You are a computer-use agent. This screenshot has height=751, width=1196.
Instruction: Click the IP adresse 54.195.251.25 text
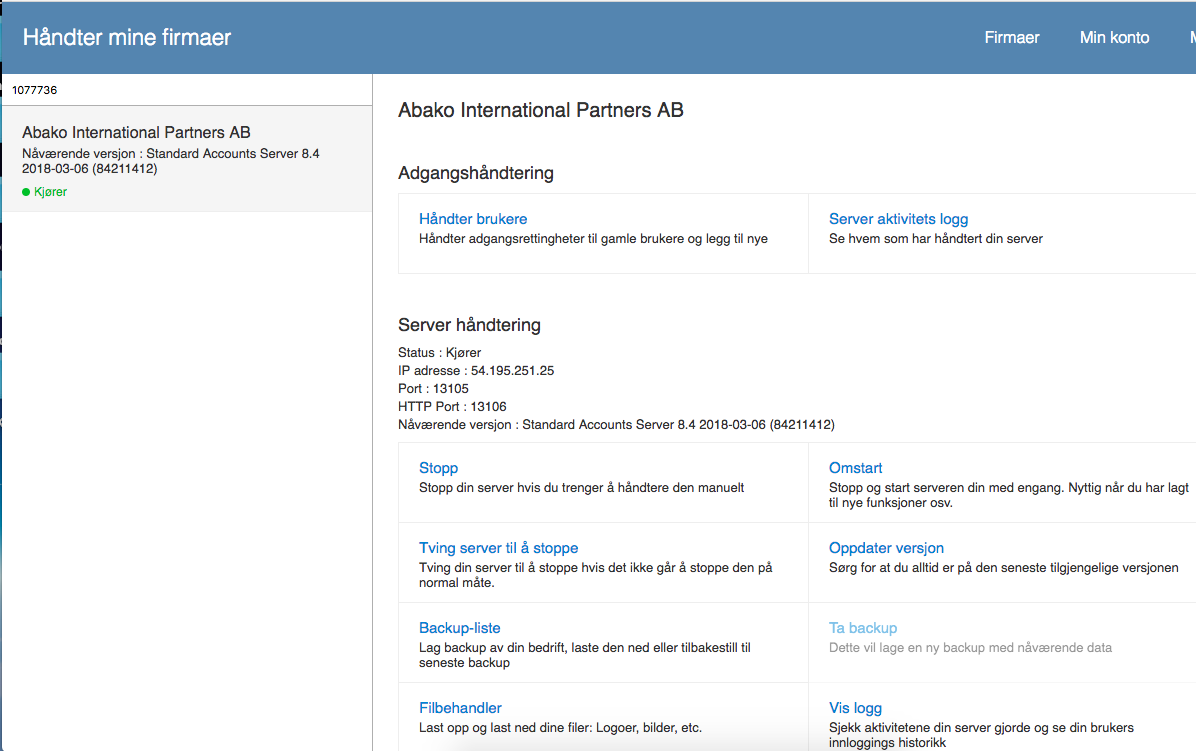click(476, 371)
